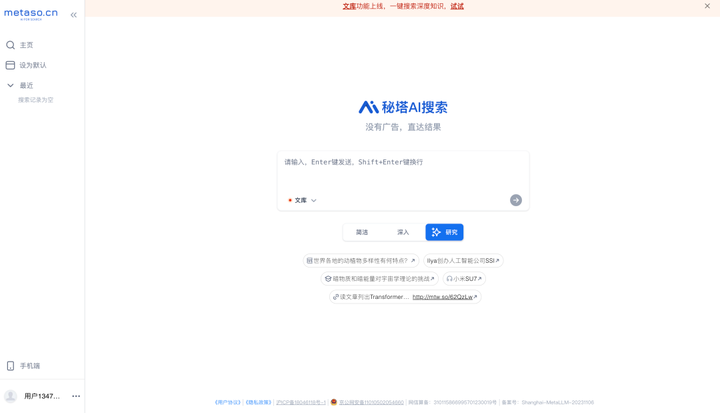This screenshot has width=720, height=413.
Task: Click the username 用户1347…
Action: [42, 396]
